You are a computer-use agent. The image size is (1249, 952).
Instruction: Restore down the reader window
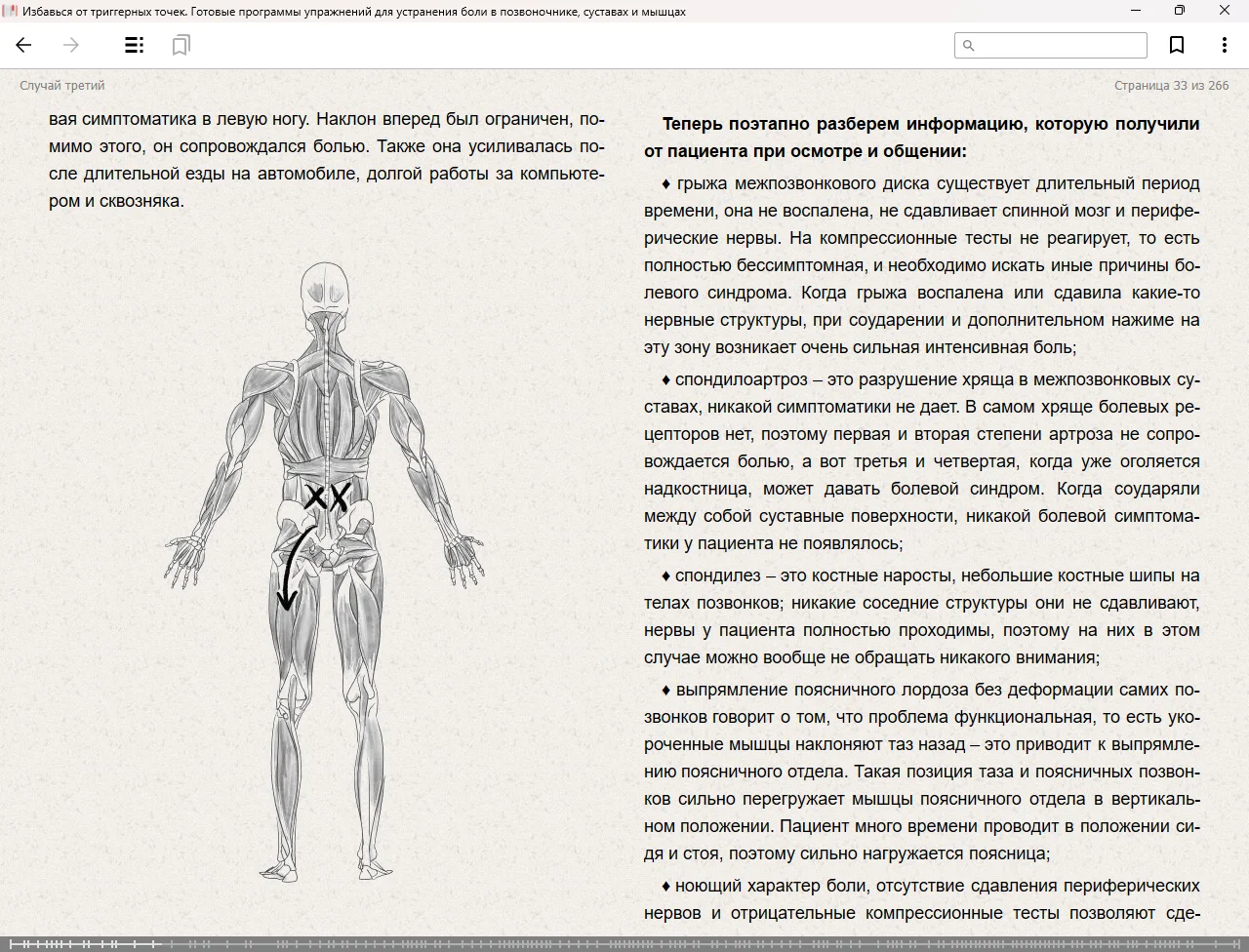1180,11
